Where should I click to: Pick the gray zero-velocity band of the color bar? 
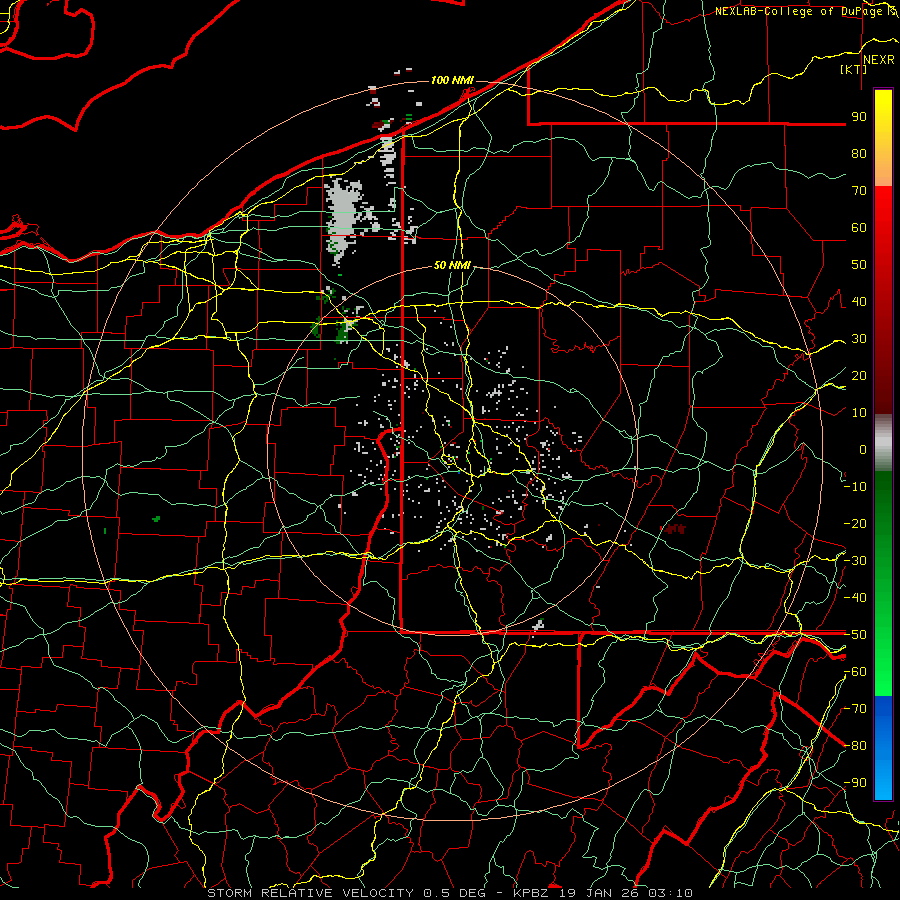883,443
